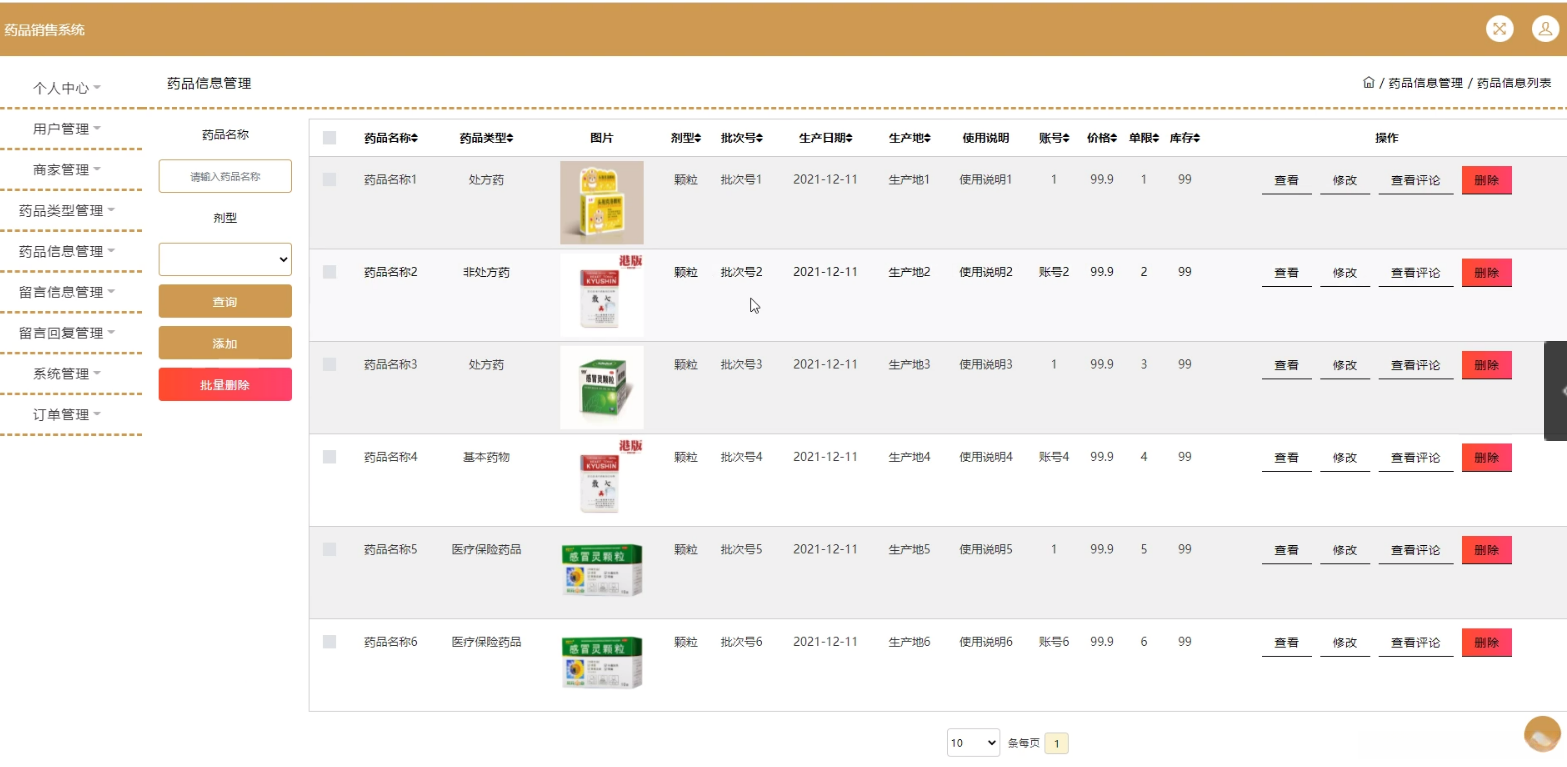Image resolution: width=1567 pixels, height=767 pixels.
Task: Sort by 库存 column arrows
Action: point(1196,138)
